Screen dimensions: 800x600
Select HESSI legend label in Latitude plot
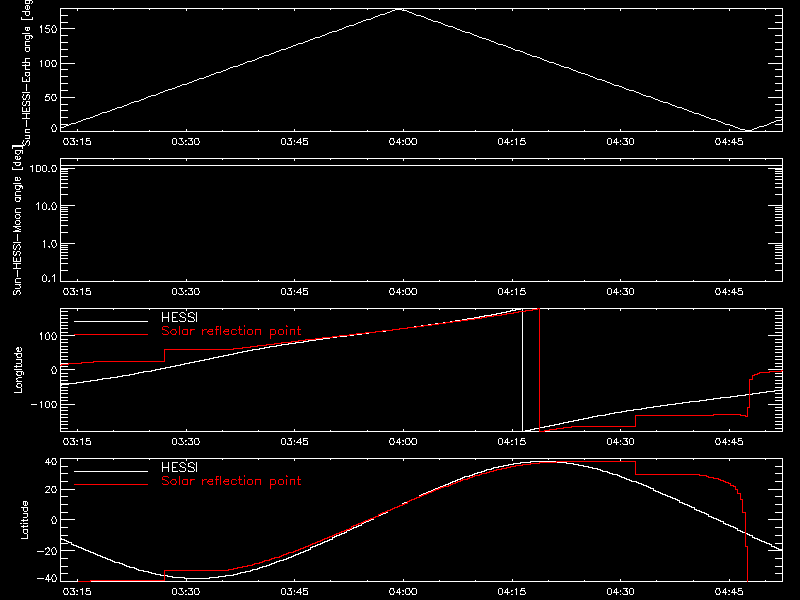click(179, 467)
